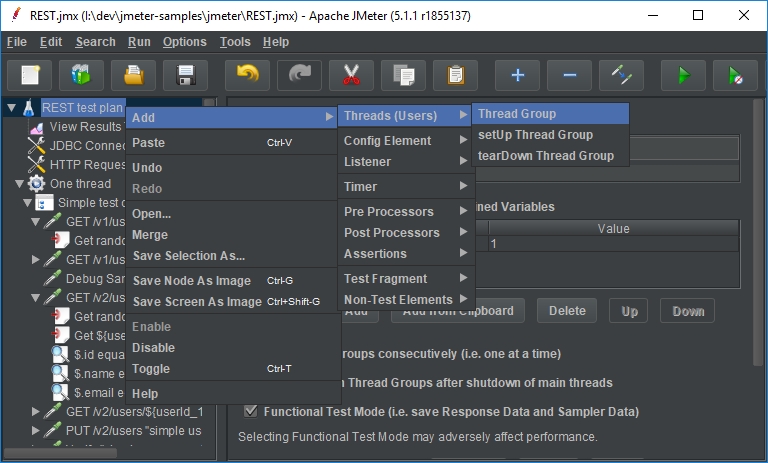Select Disable in context menu
Screen dimensions: 768x463
tap(231, 348)
